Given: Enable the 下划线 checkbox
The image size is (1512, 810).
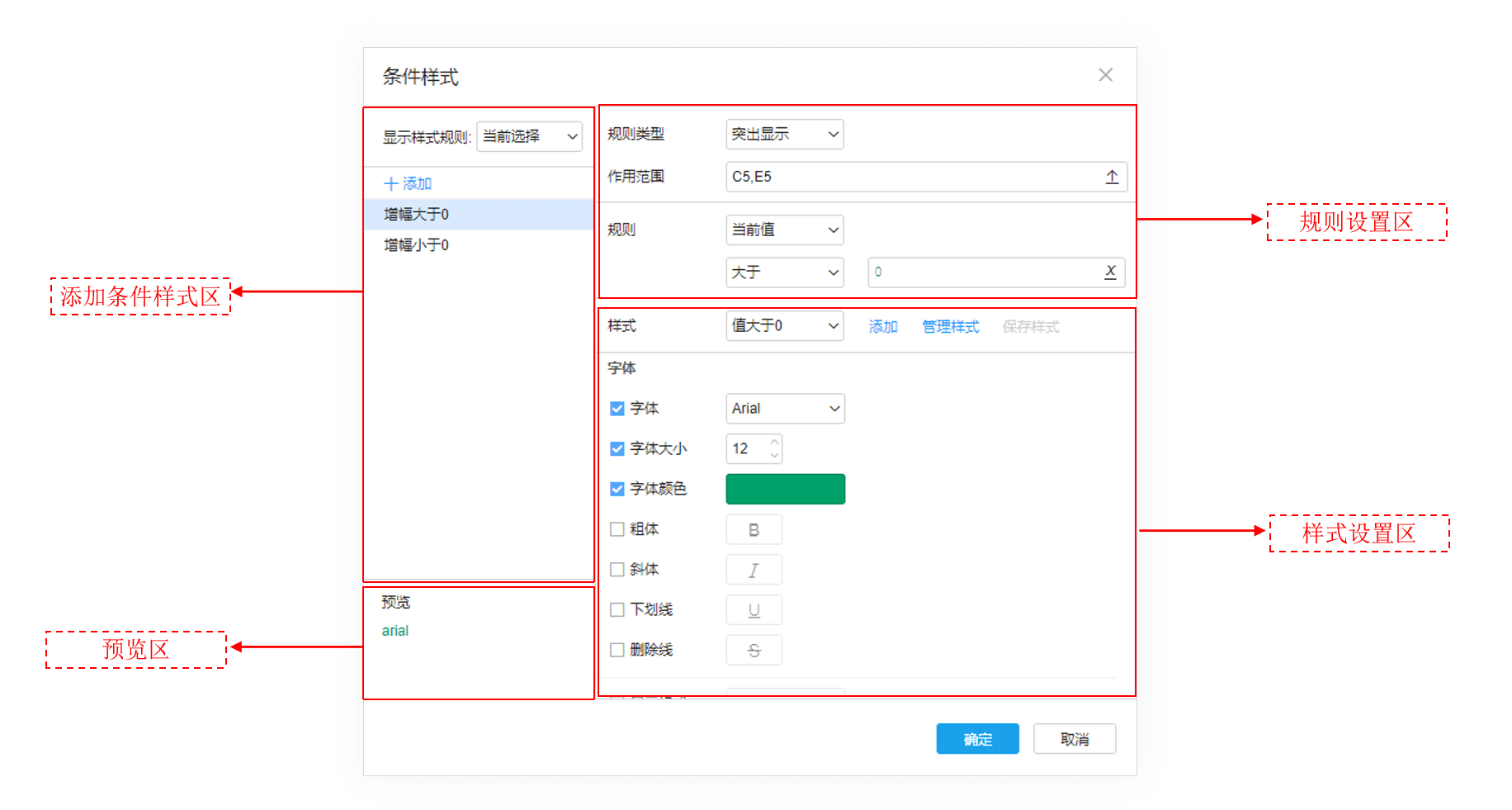Looking at the screenshot, I should pos(617,609).
